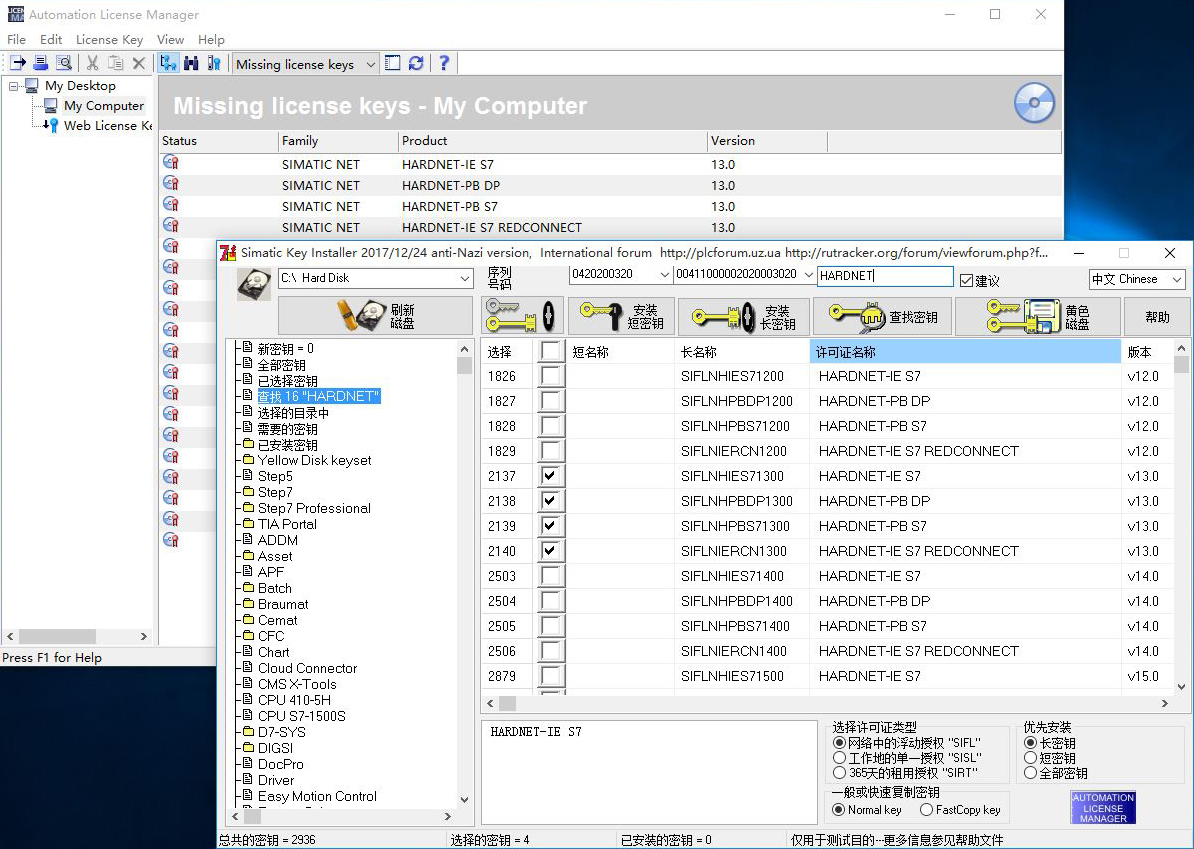Click the Automation License Manager logo button

pos(1103,807)
